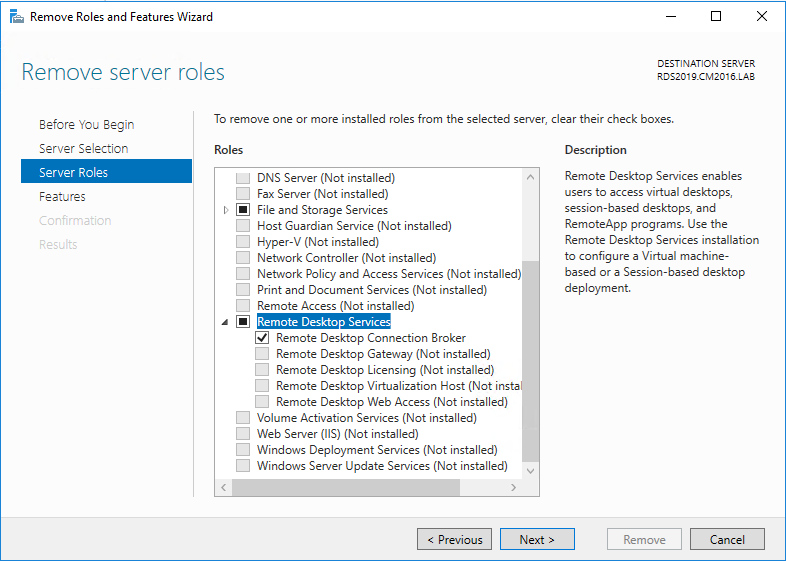Toggle the Remote Desktop Services checkbox

pos(243,322)
